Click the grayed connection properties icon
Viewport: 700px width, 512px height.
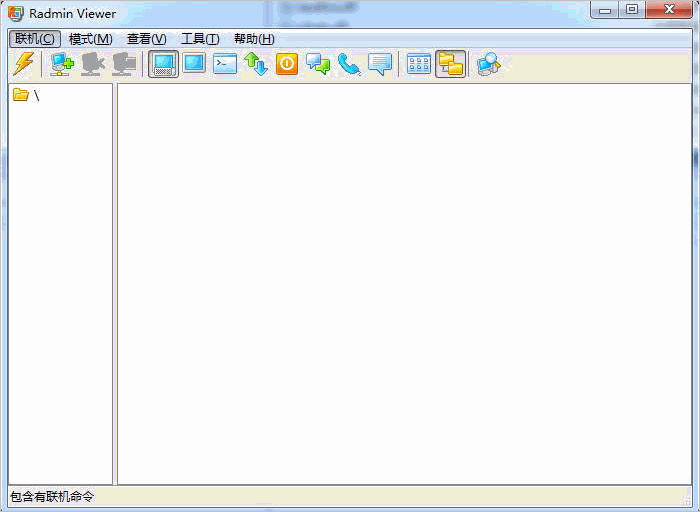click(x=124, y=64)
